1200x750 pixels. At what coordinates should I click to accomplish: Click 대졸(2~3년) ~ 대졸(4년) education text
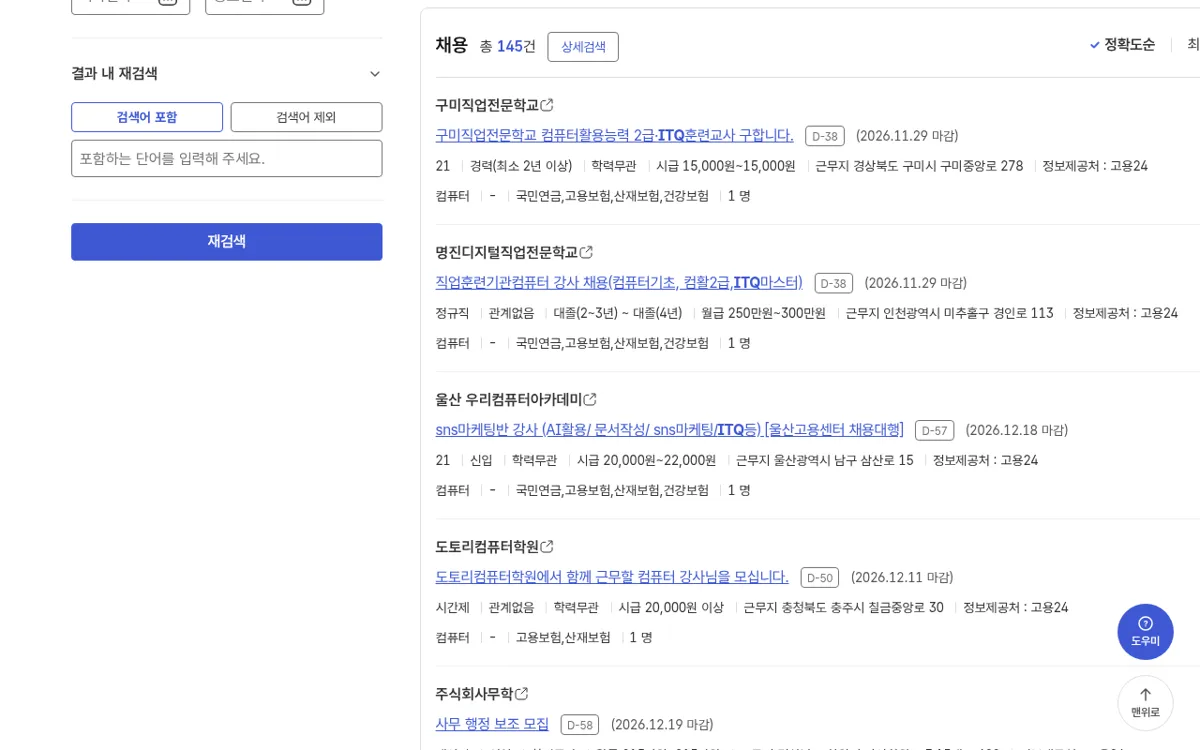tap(617, 313)
